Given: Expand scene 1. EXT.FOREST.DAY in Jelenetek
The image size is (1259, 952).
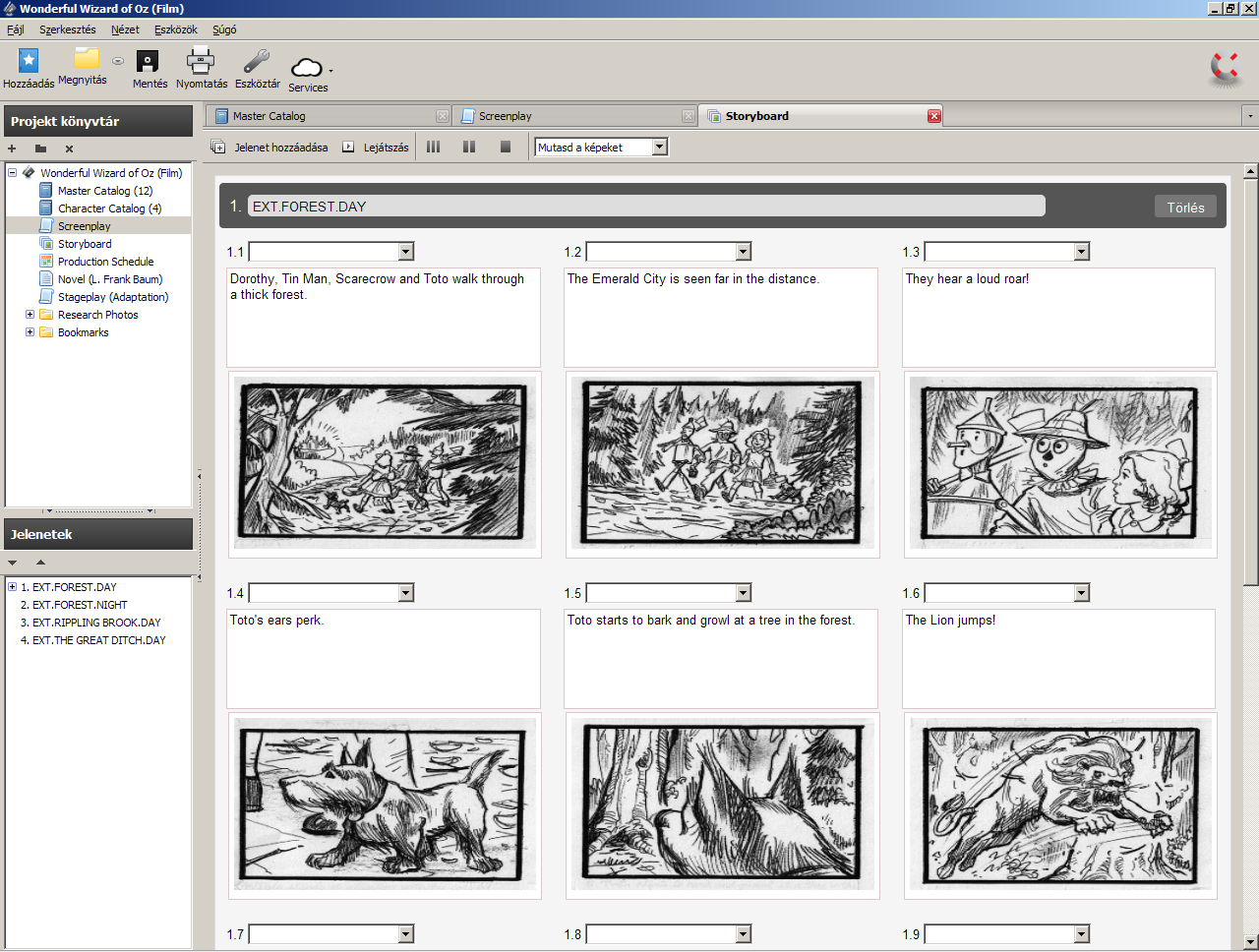Looking at the screenshot, I should [x=12, y=587].
